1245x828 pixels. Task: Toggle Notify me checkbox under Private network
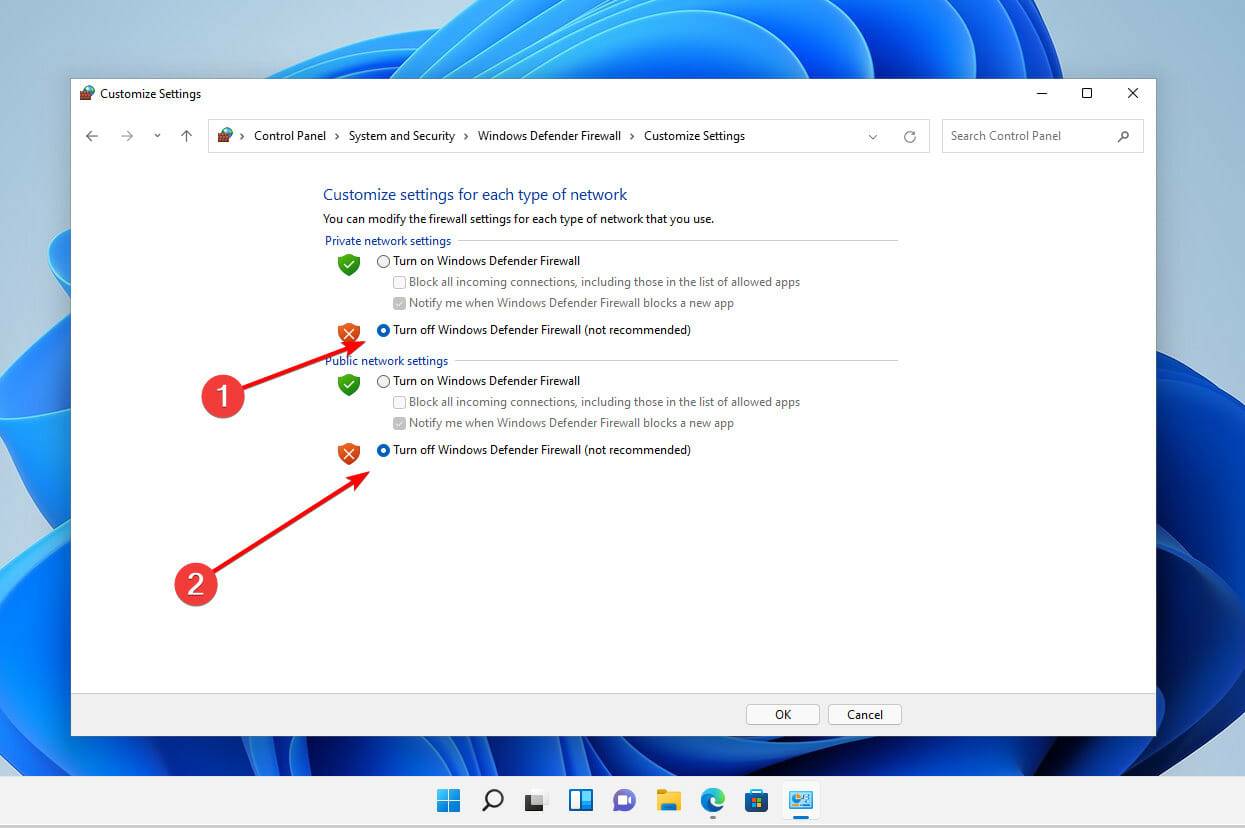[400, 304]
